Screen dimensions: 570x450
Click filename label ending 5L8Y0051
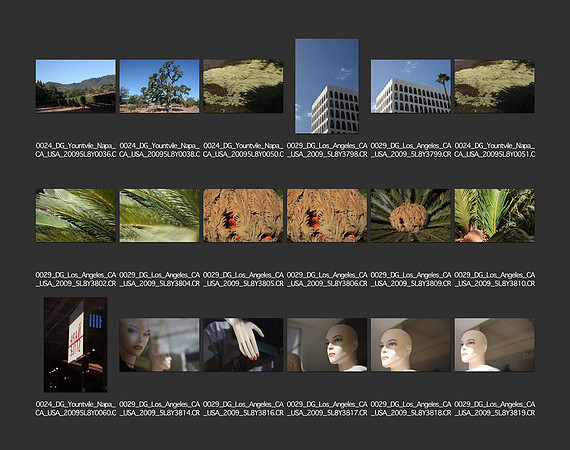[494, 150]
